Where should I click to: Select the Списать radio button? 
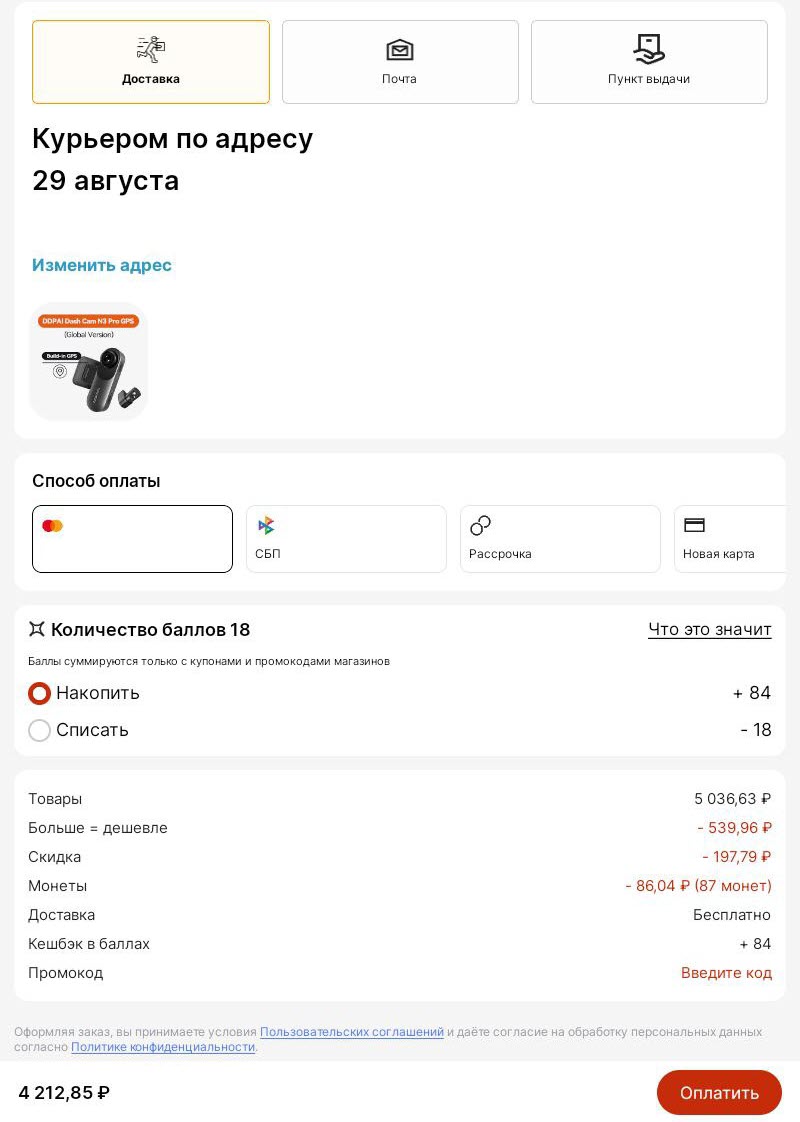(x=40, y=730)
